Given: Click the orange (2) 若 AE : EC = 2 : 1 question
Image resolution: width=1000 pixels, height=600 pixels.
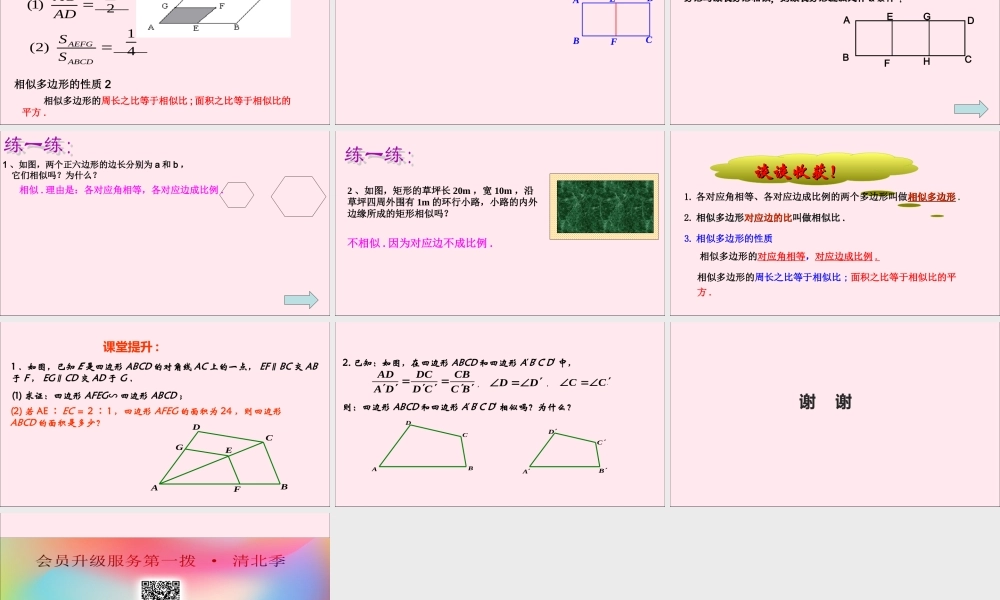Looking at the screenshot, I should tap(145, 417).
